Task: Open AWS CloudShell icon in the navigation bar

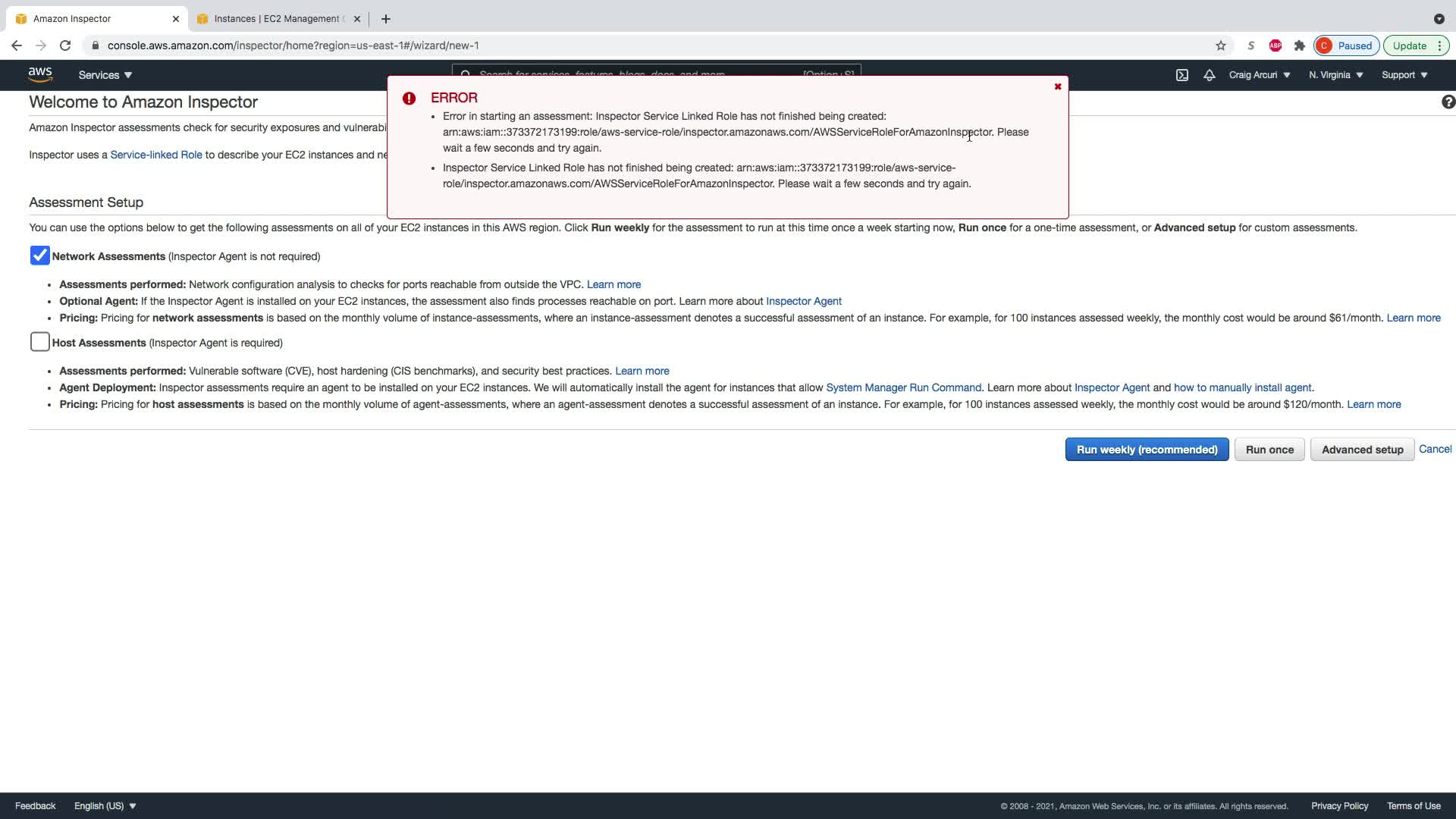Action: pos(1182,75)
